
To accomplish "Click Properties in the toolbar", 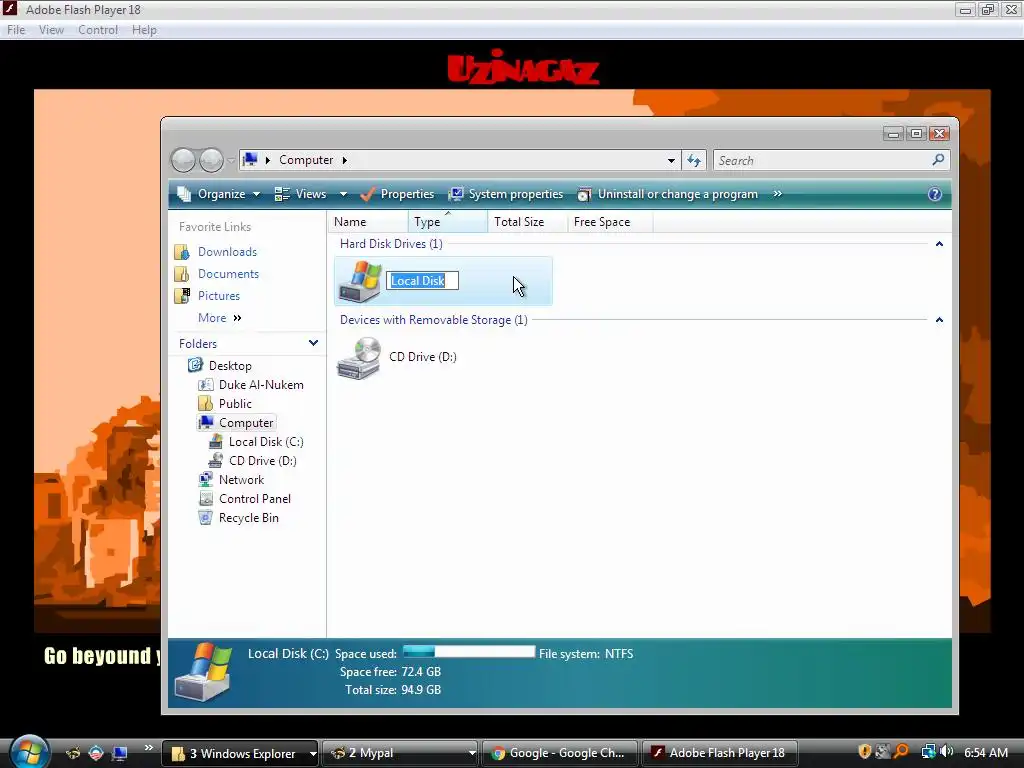I will click(x=397, y=194).
